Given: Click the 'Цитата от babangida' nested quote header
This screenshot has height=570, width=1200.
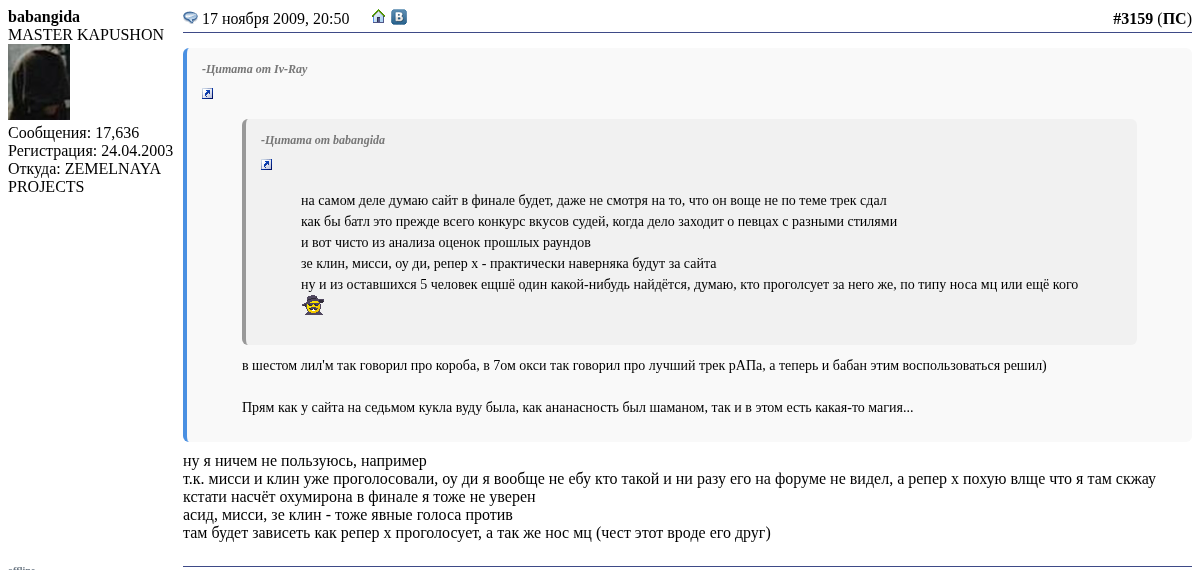Looking at the screenshot, I should (322, 140).
